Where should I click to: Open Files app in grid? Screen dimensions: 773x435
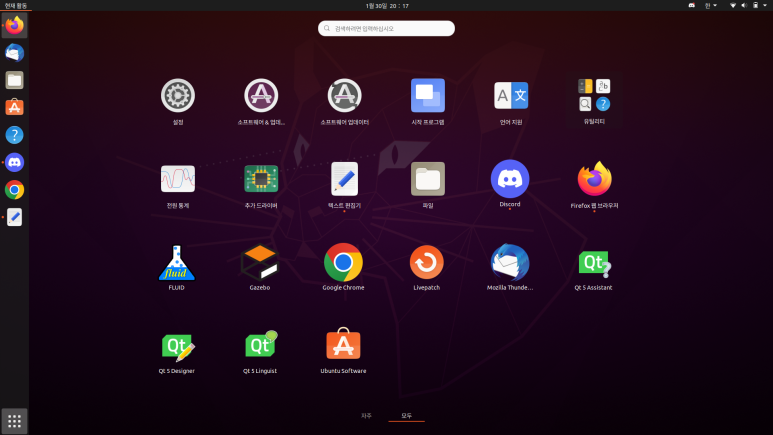click(428, 179)
